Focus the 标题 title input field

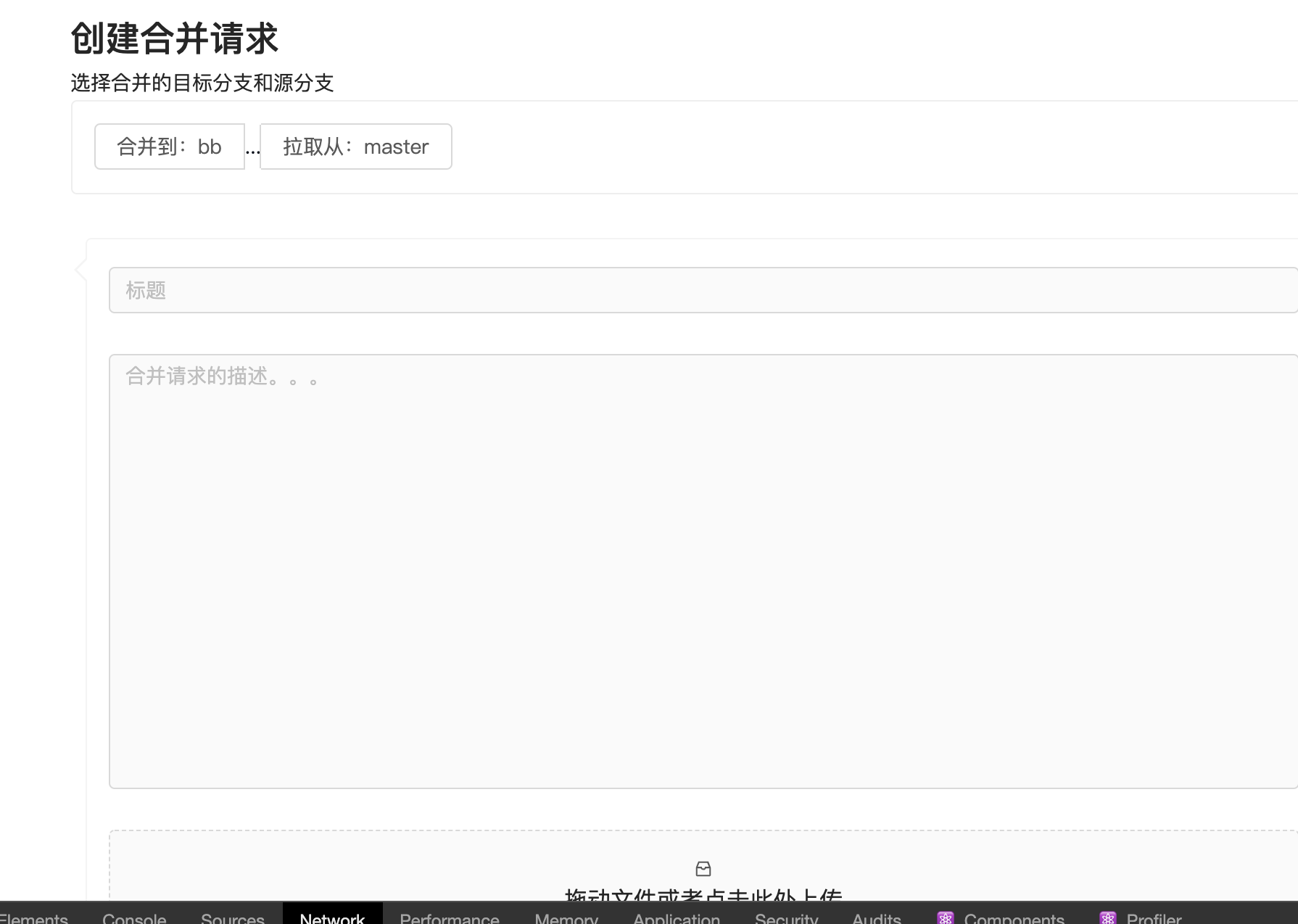pyautogui.click(x=703, y=290)
